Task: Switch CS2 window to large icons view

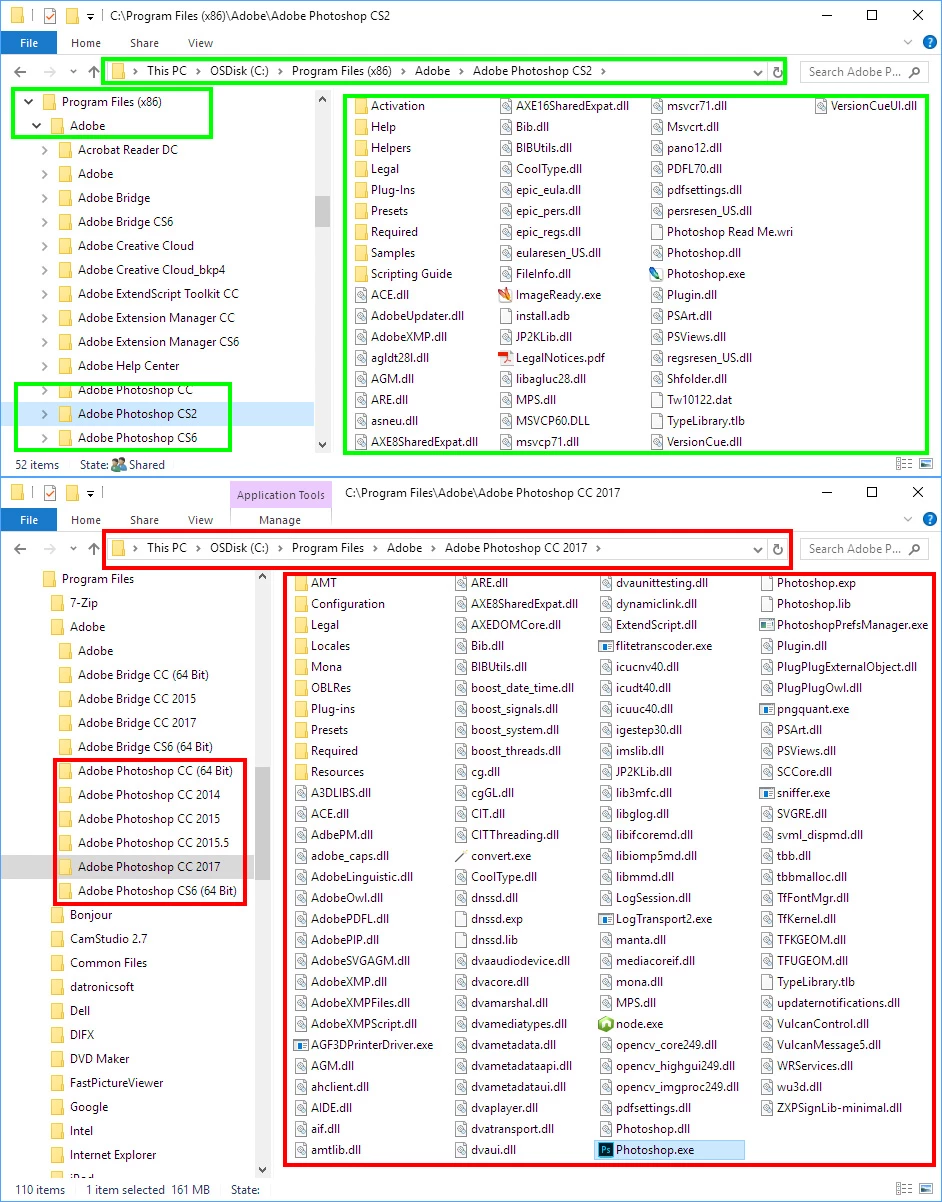Action: [926, 464]
